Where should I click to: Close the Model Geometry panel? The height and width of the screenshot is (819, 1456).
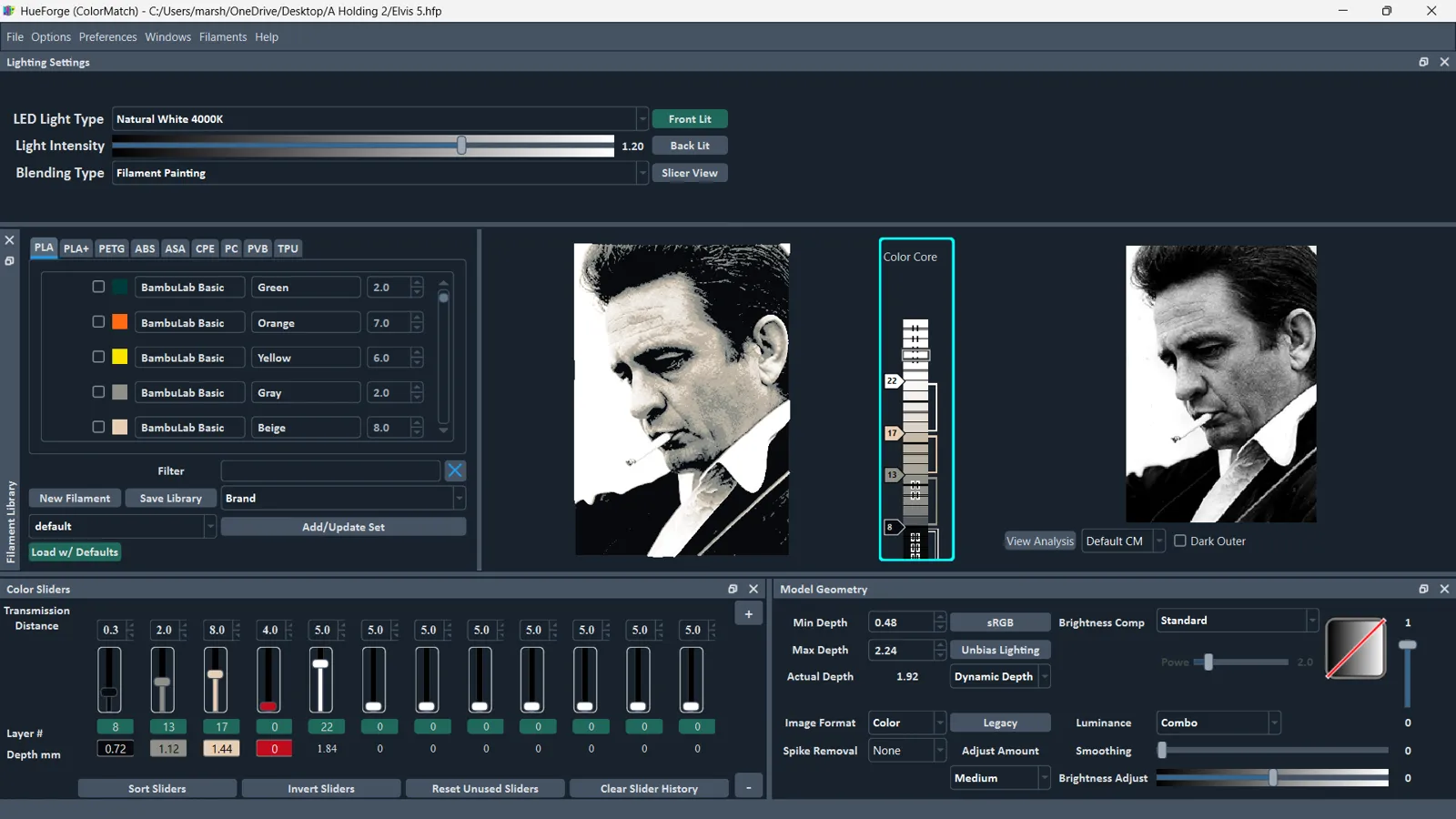[x=1444, y=589]
